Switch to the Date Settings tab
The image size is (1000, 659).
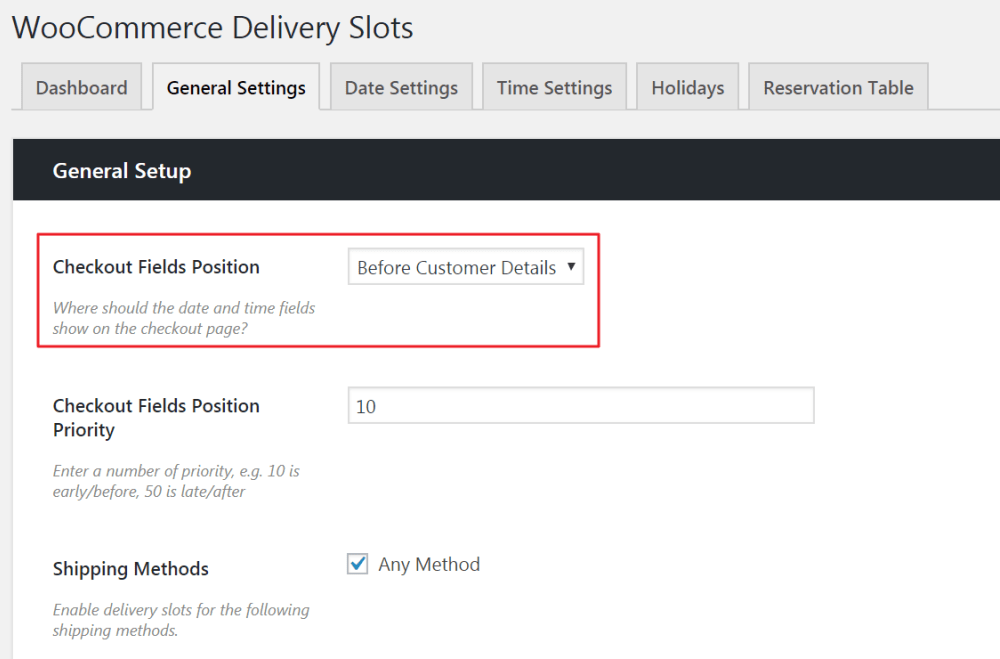401,88
